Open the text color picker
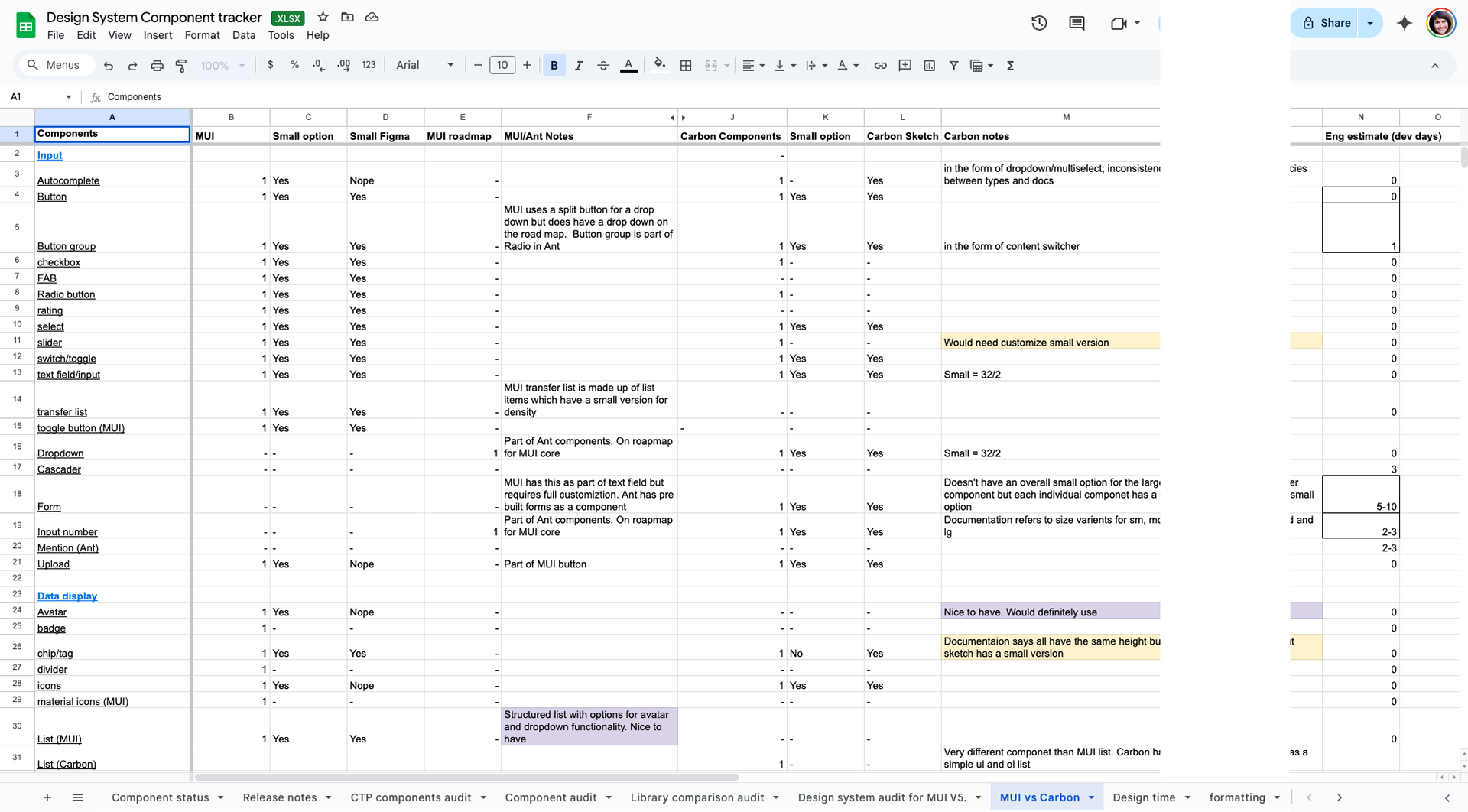Screen dimensions: 1468x812 pos(628,66)
